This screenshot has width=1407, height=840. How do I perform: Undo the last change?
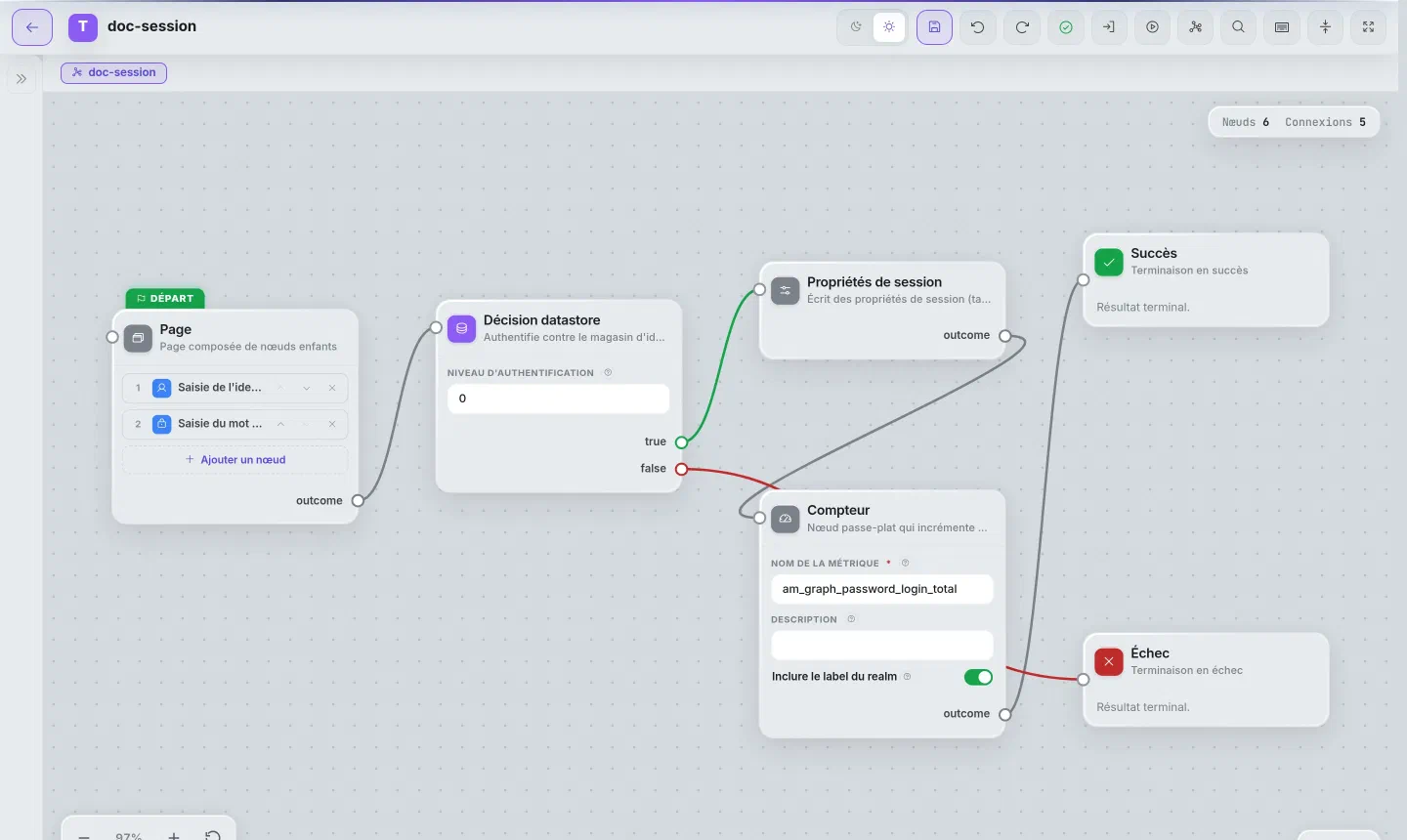(978, 27)
